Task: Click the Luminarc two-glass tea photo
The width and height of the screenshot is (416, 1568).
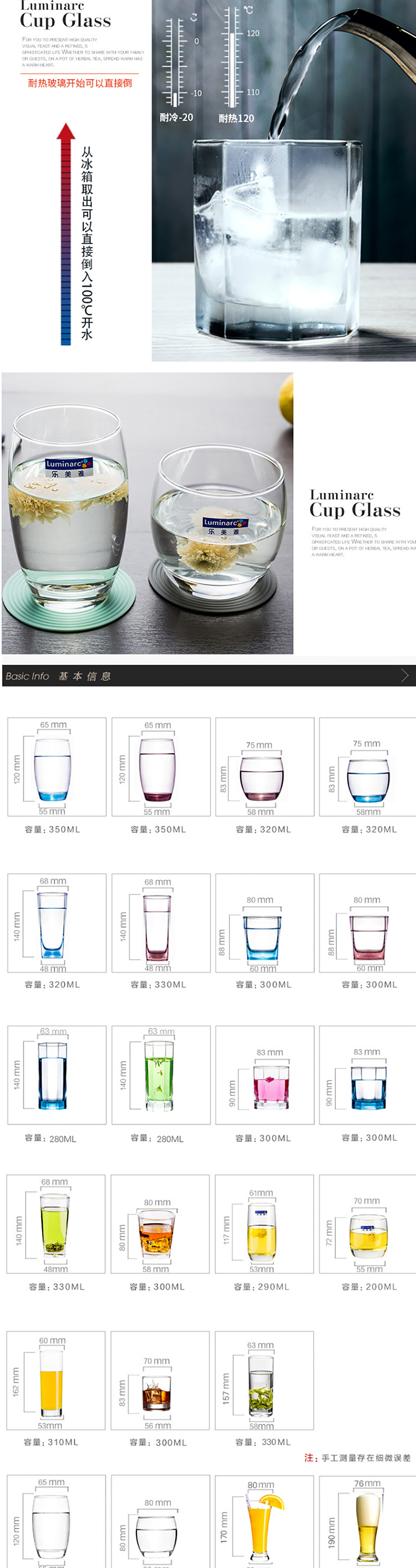Action: (x=148, y=513)
